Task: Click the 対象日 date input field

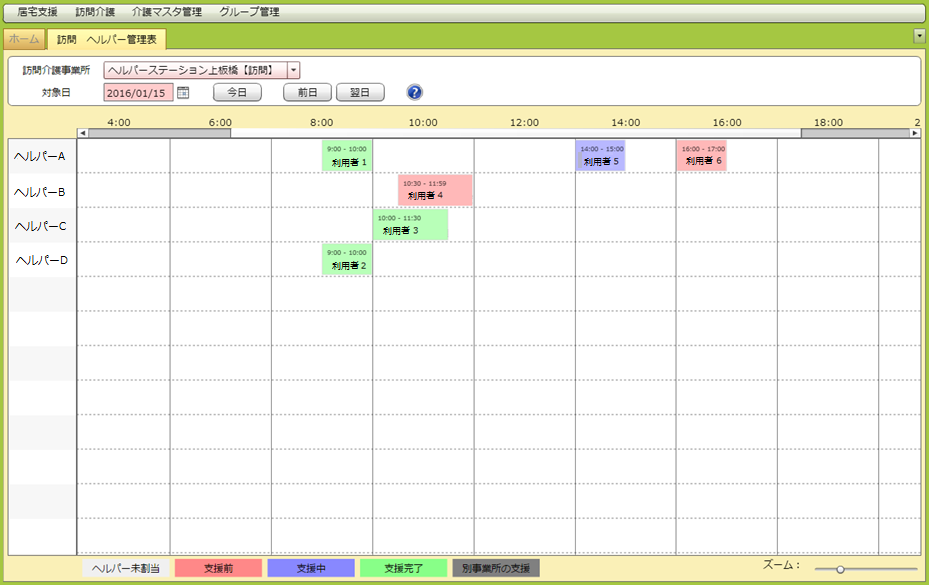Action: pyautogui.click(x=138, y=93)
